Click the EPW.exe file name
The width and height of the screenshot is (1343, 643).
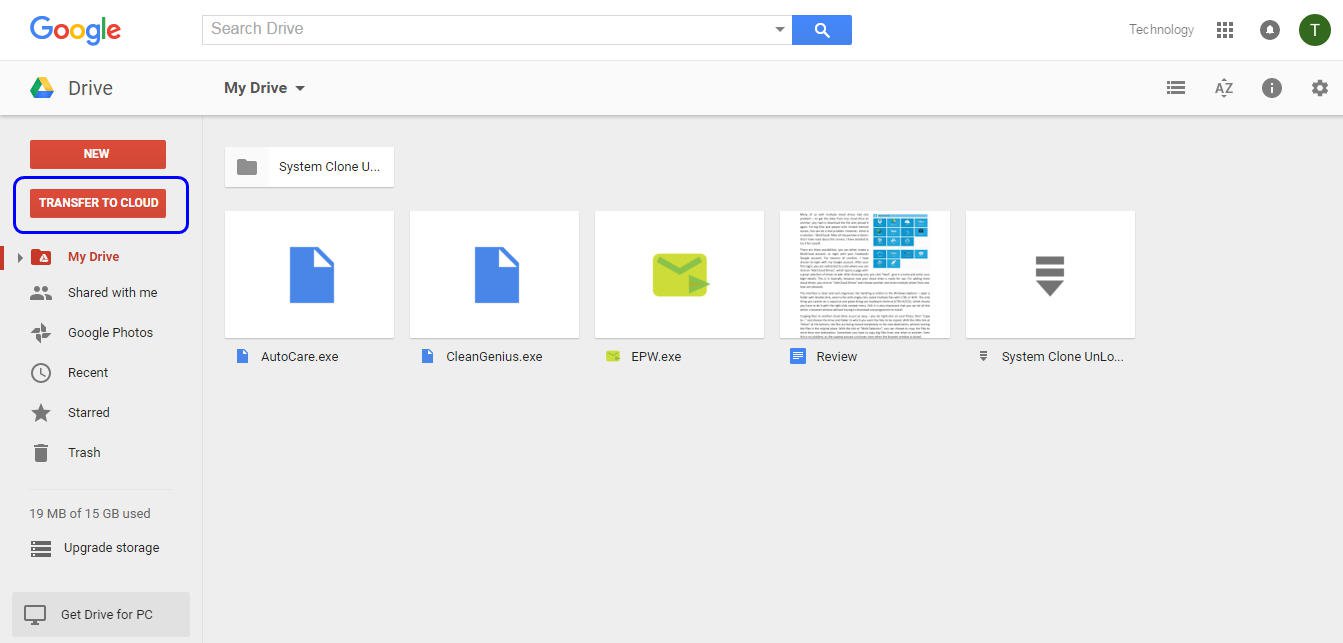(x=656, y=356)
